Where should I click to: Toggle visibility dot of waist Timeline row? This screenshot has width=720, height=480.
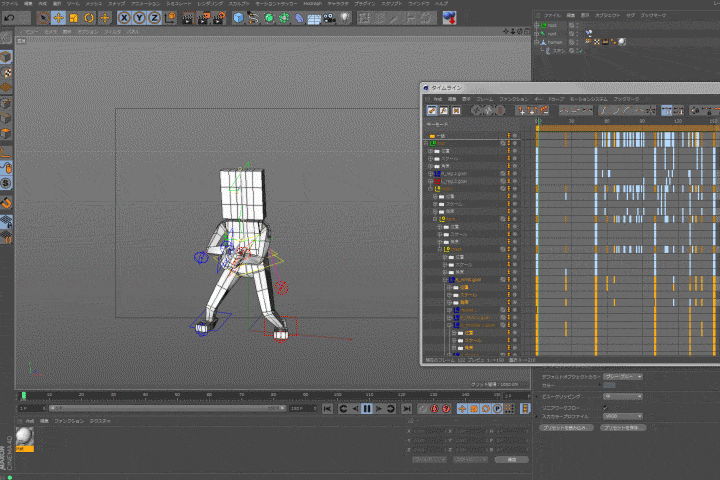click(x=515, y=189)
